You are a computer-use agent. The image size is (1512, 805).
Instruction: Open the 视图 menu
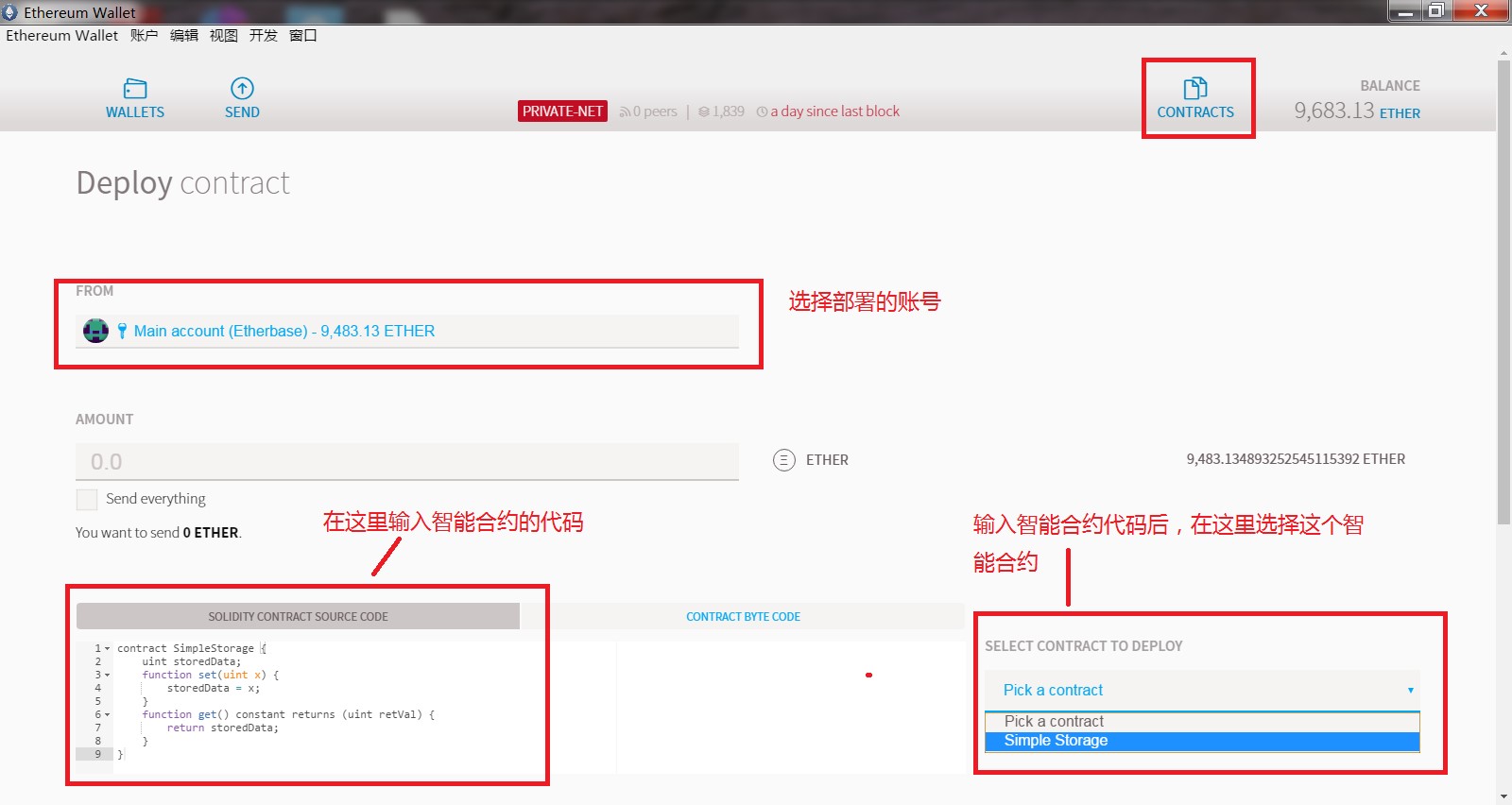coord(224,36)
